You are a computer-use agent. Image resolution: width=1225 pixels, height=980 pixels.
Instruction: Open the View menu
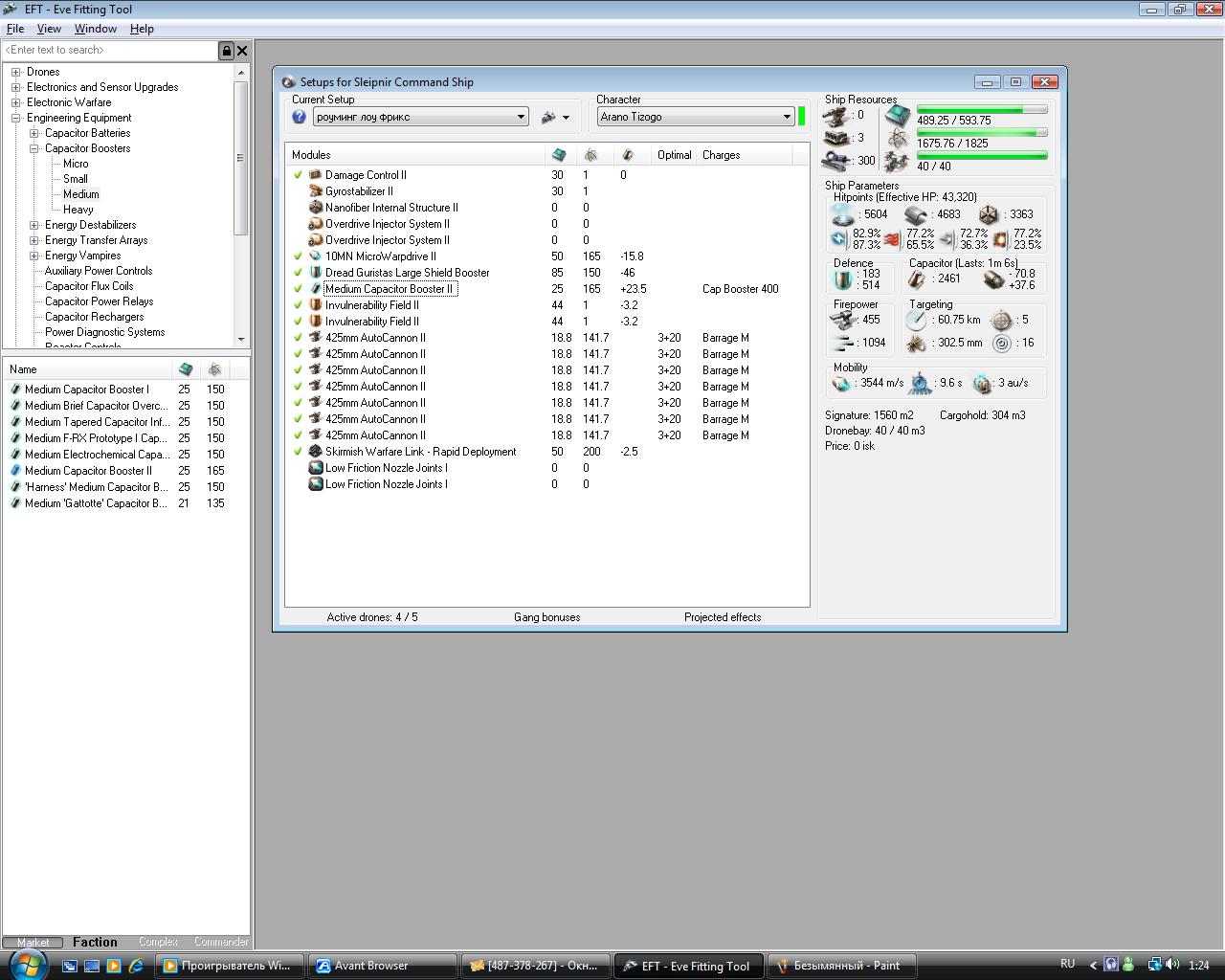pos(49,29)
